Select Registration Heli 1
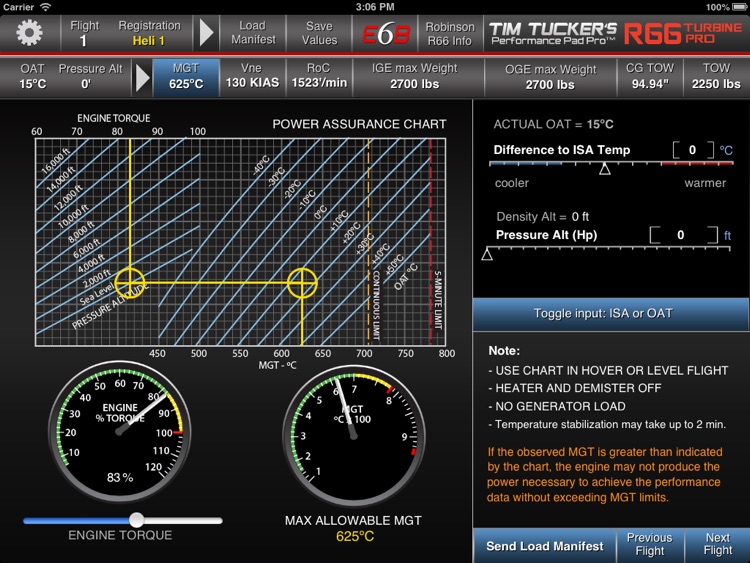The image size is (750, 563). point(149,33)
